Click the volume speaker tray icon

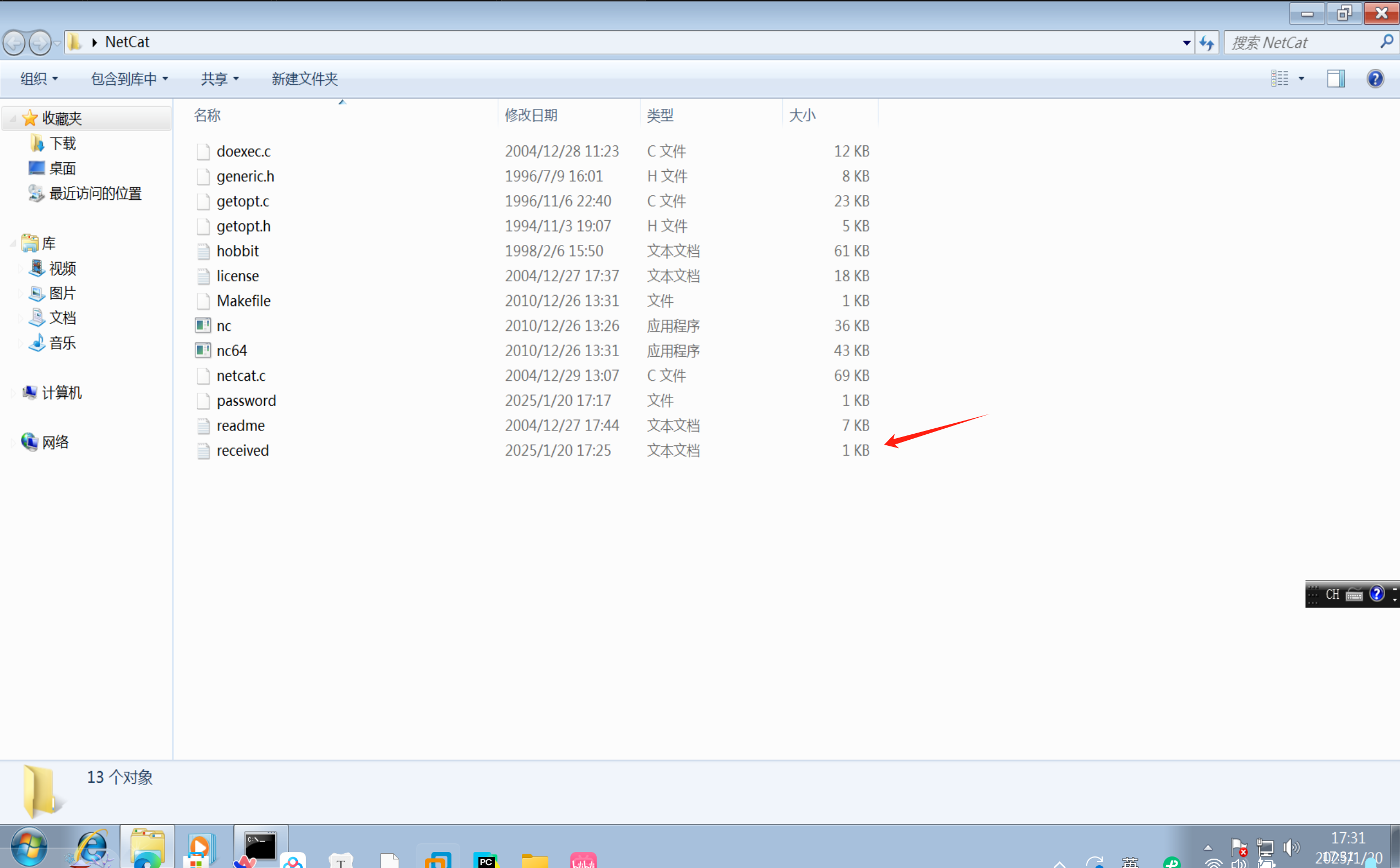point(1290,847)
